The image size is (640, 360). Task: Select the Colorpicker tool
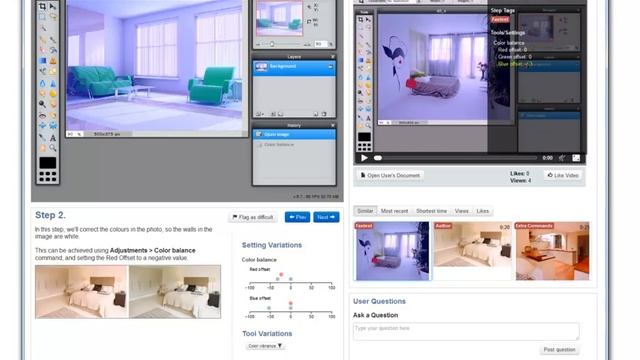(x=42, y=137)
